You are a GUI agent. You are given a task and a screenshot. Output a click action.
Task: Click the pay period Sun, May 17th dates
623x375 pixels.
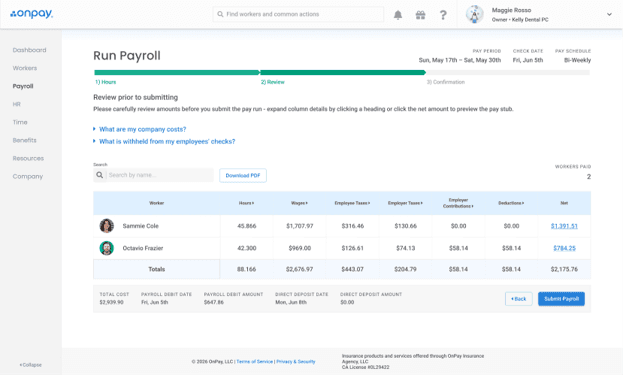(x=460, y=60)
